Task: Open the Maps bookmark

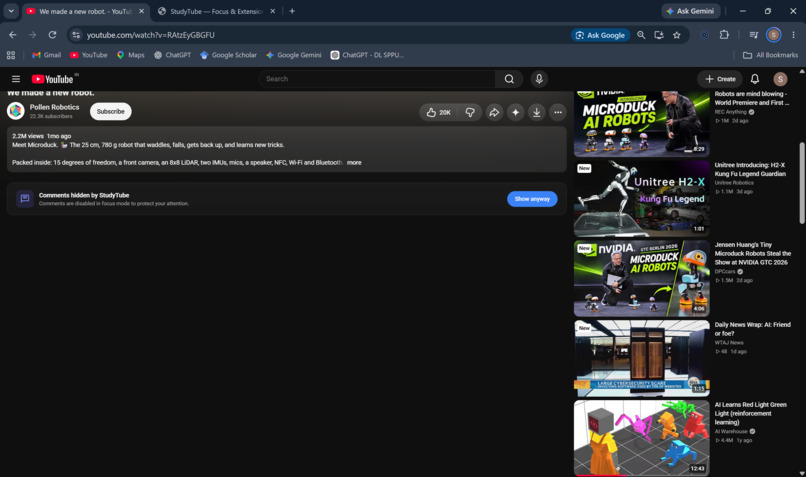Action: tap(131, 55)
